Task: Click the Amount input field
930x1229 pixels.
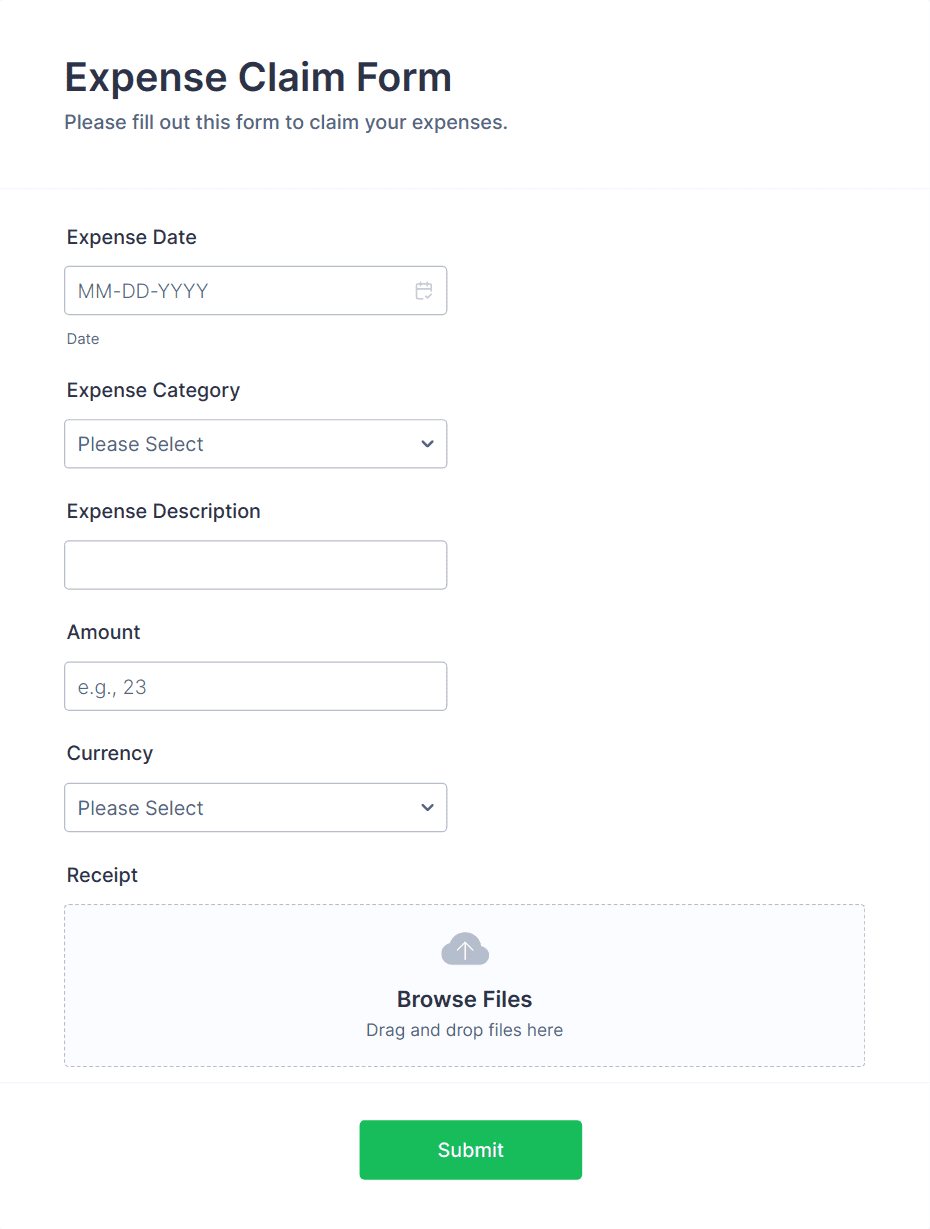Action: pos(255,686)
